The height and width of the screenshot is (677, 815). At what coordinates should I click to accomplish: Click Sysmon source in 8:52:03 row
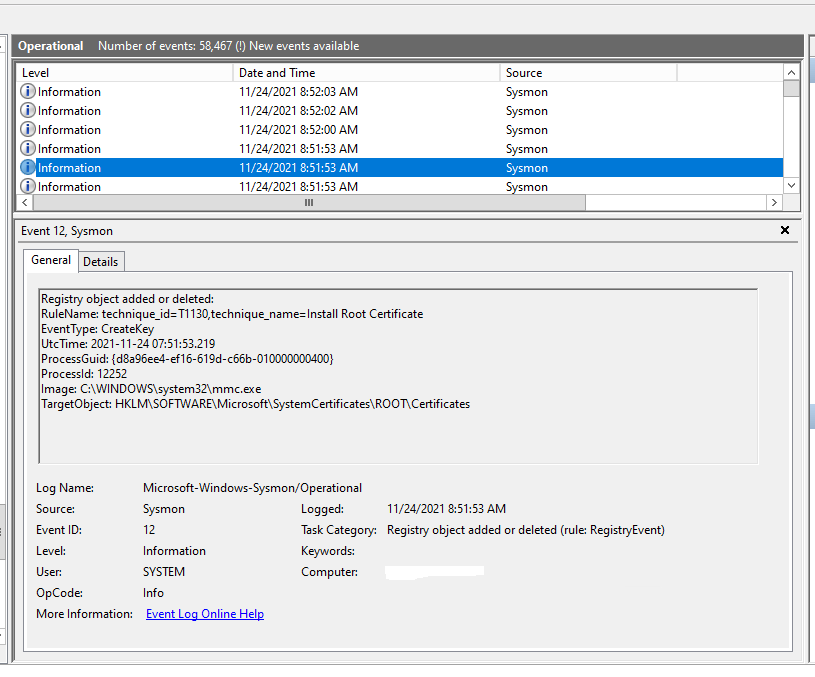527,92
